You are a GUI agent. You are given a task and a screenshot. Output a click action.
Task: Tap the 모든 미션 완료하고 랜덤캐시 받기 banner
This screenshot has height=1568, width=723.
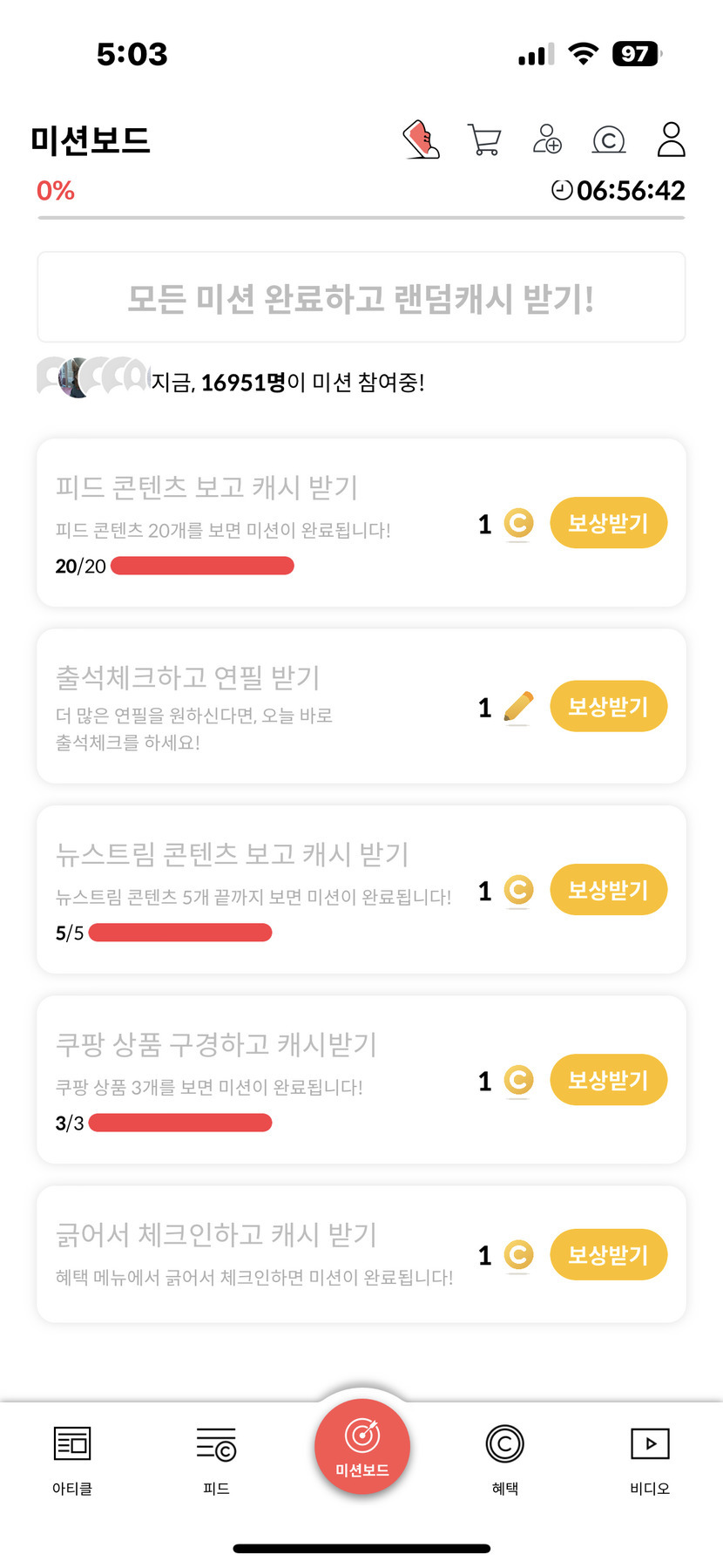(361, 298)
